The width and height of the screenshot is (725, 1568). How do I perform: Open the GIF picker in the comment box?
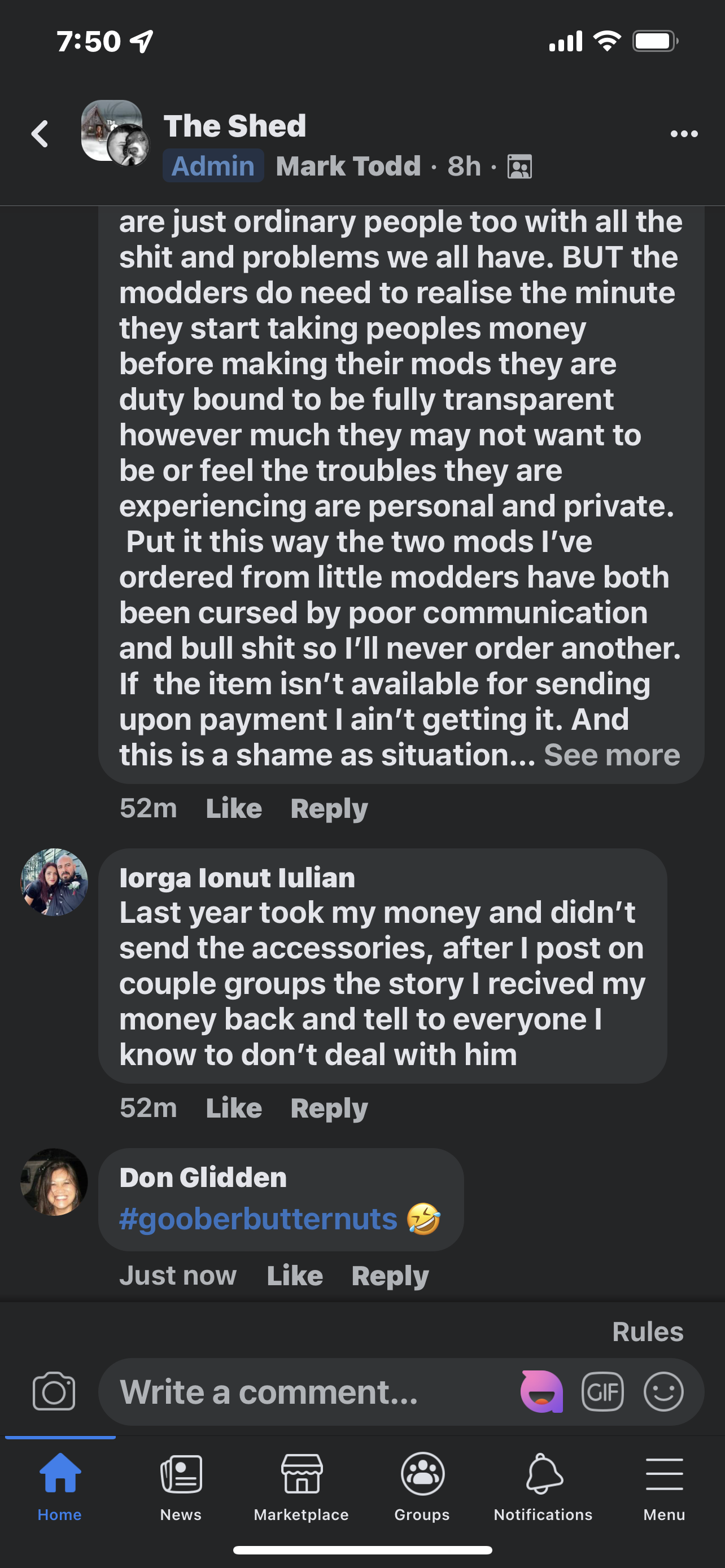point(602,1391)
